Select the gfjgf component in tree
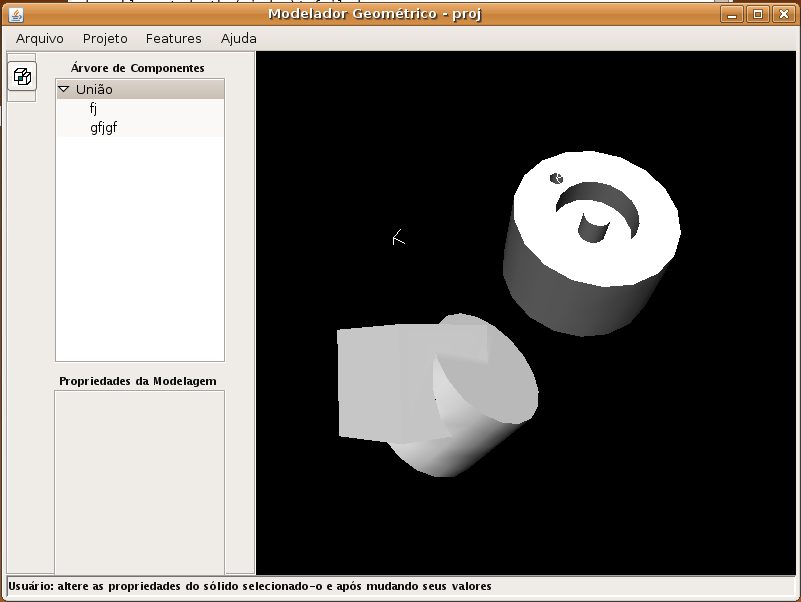This screenshot has width=801, height=602. pos(103,128)
